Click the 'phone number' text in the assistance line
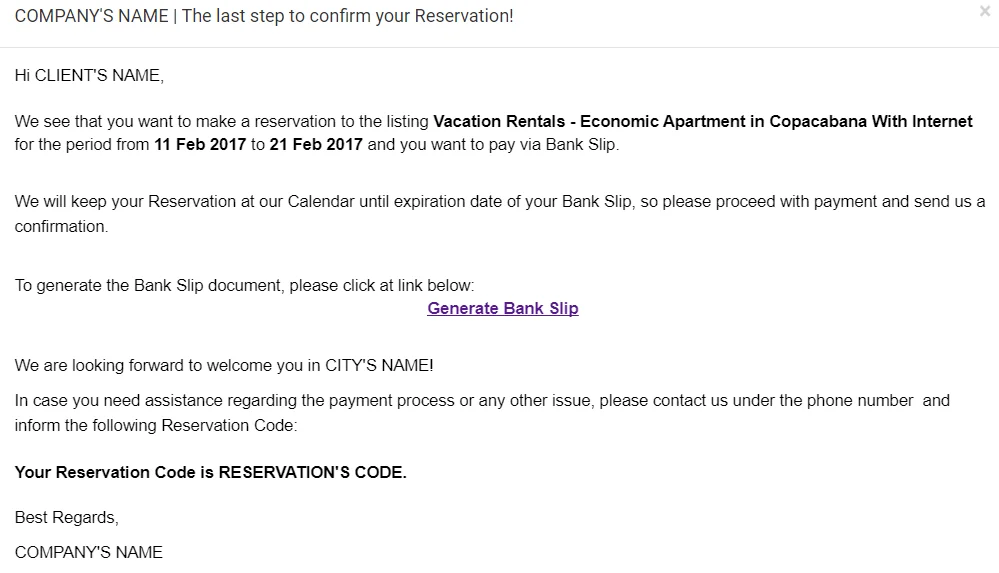The width and height of the screenshot is (999, 573). 865,400
